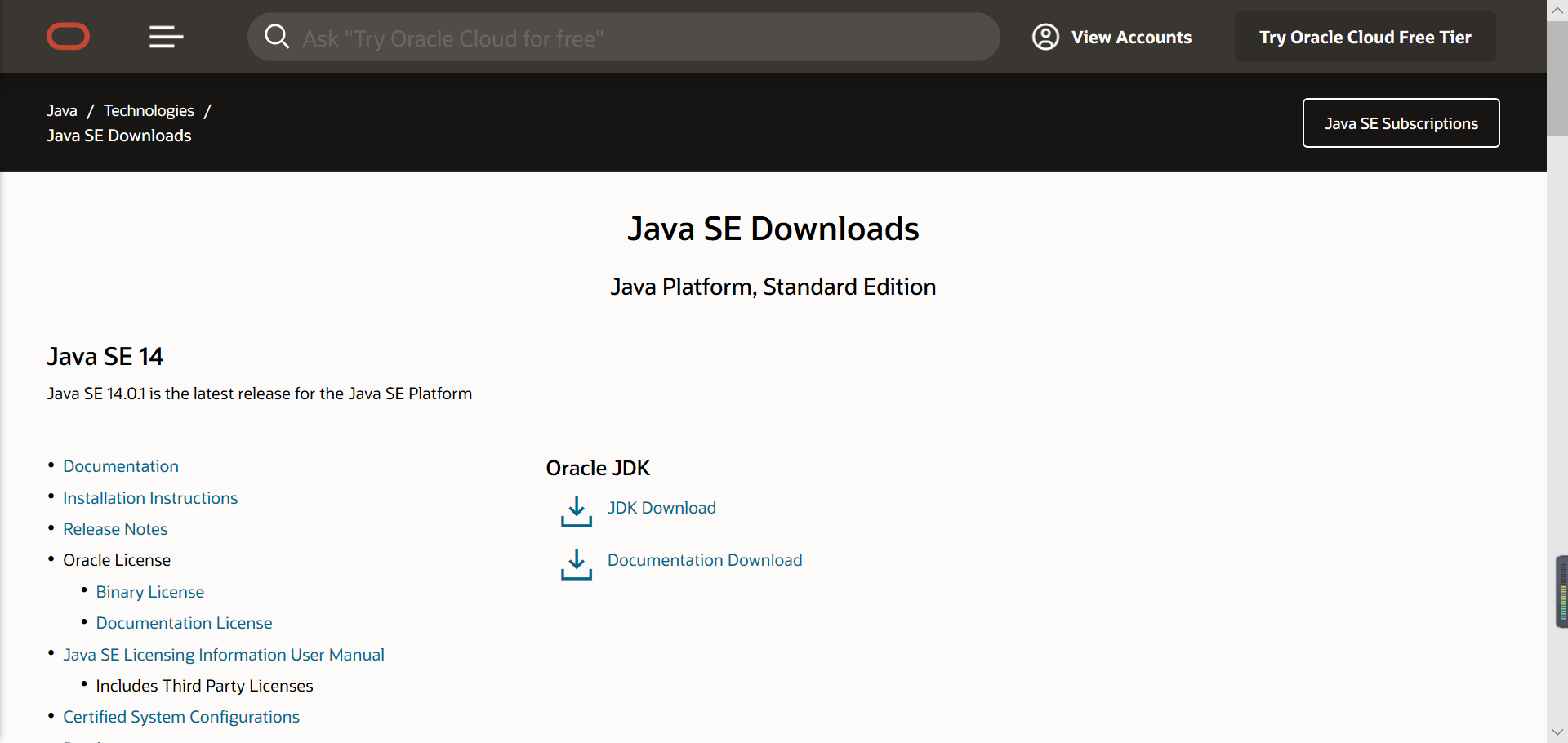Click scrollbar down arrow
The width and height of the screenshot is (1568, 743).
point(1557,732)
